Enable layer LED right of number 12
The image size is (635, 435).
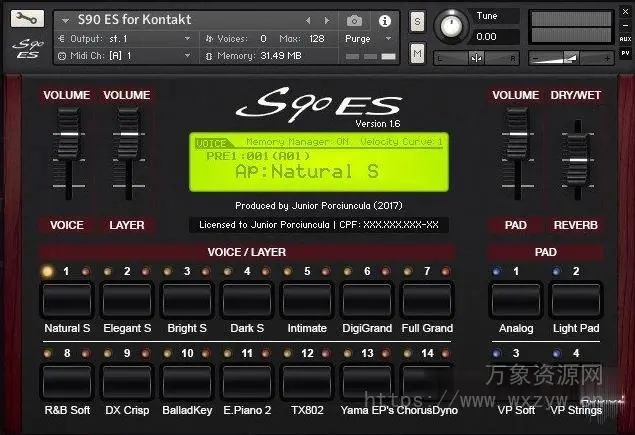[325, 354]
